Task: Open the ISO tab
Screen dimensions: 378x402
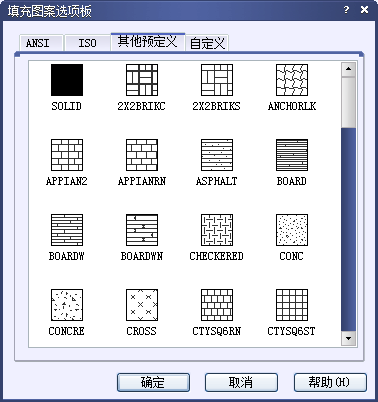Action: pos(87,43)
